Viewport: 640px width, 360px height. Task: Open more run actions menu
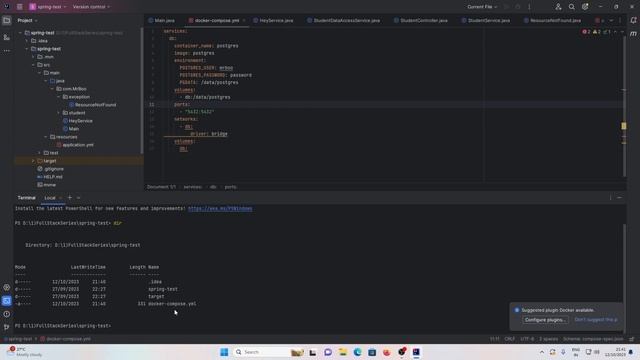coord(529,7)
